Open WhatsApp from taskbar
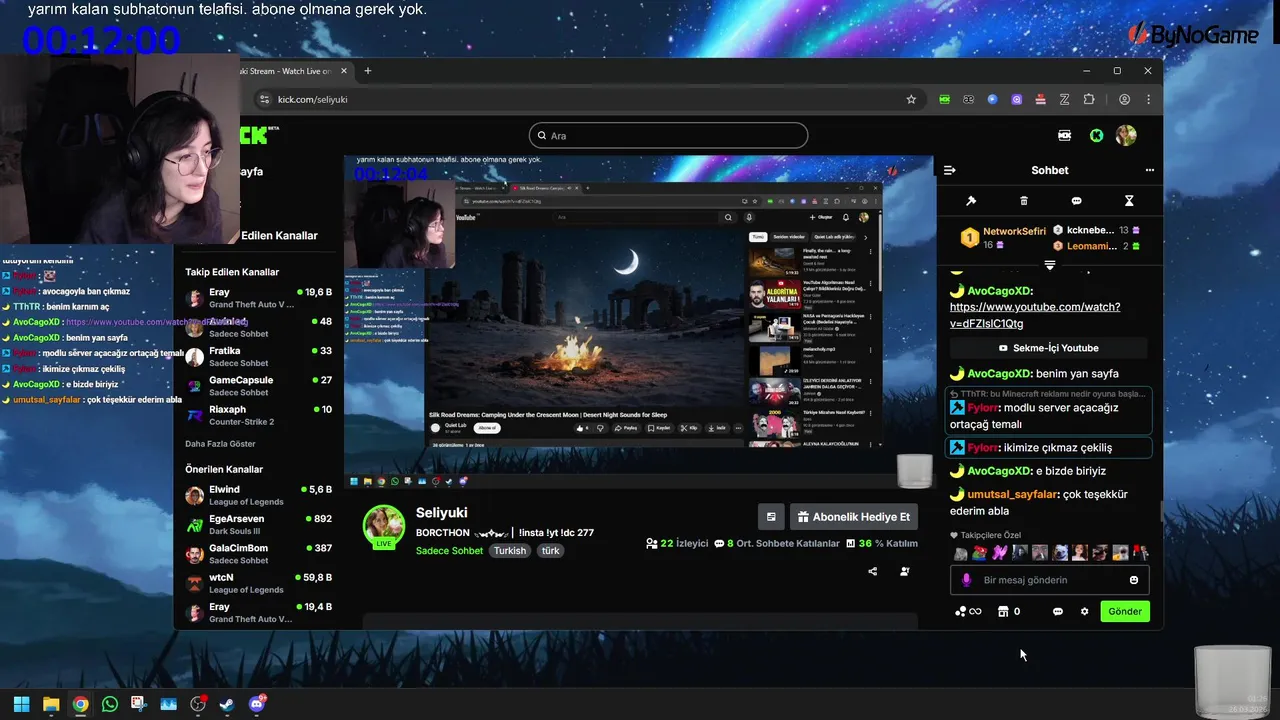 [x=110, y=704]
